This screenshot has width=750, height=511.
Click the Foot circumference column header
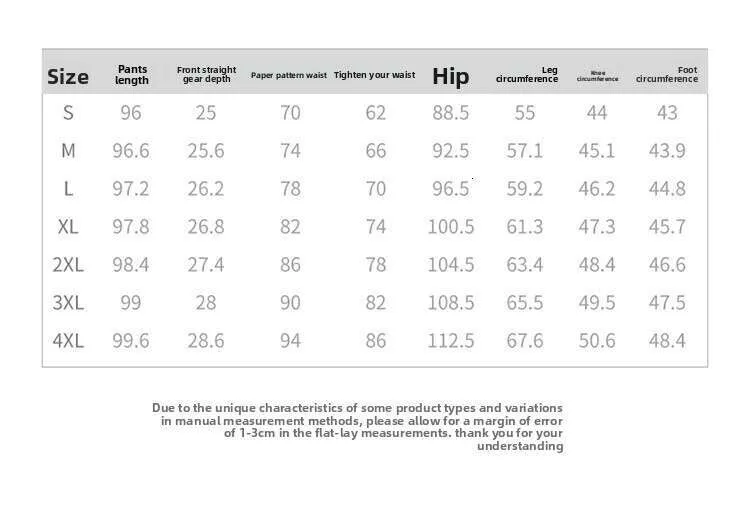[667, 75]
